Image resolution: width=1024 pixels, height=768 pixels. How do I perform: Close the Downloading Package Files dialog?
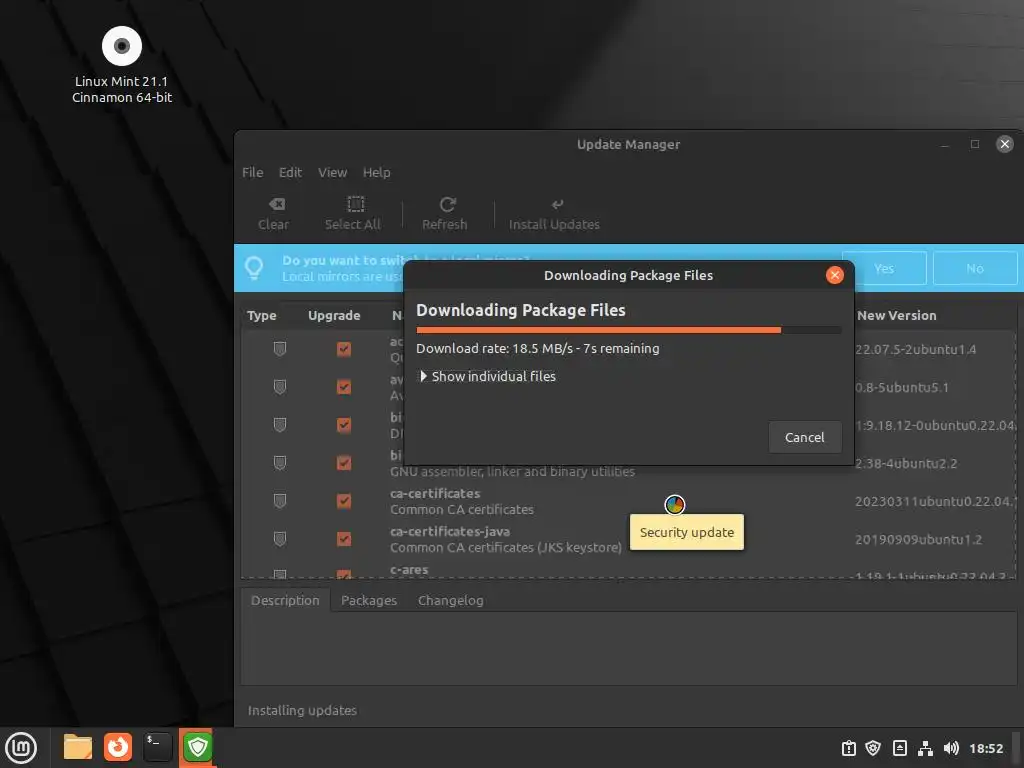point(835,275)
